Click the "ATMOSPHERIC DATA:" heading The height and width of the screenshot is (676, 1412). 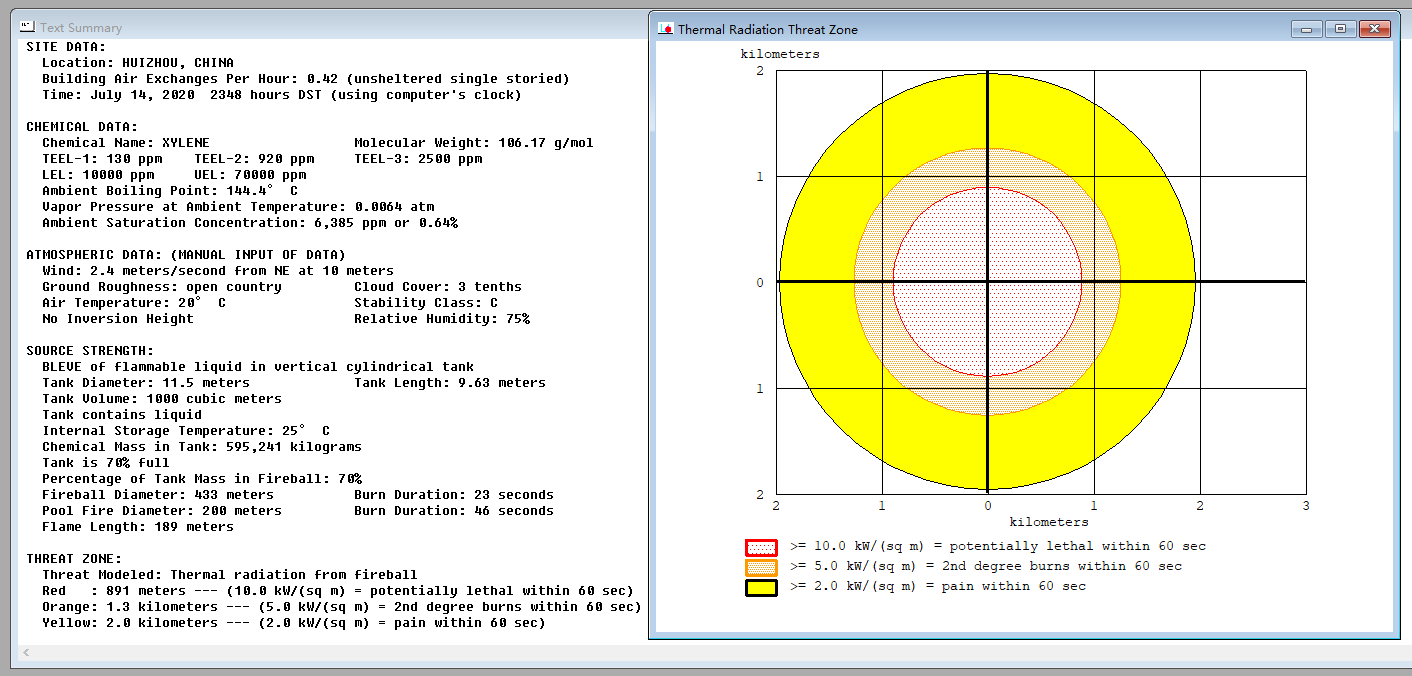coord(186,255)
